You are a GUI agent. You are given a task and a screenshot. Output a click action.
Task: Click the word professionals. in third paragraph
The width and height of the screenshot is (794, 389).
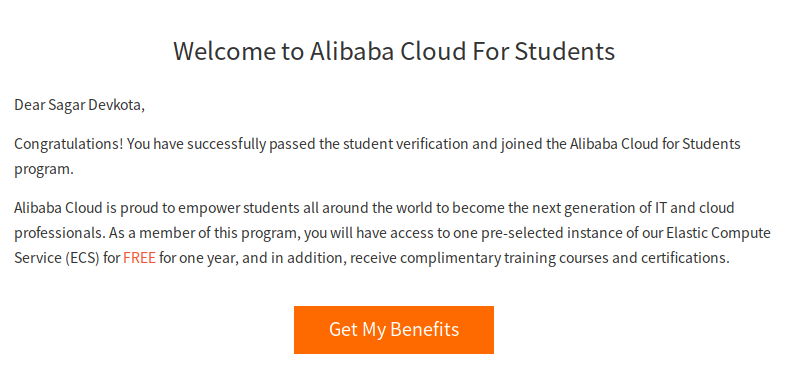(59, 233)
